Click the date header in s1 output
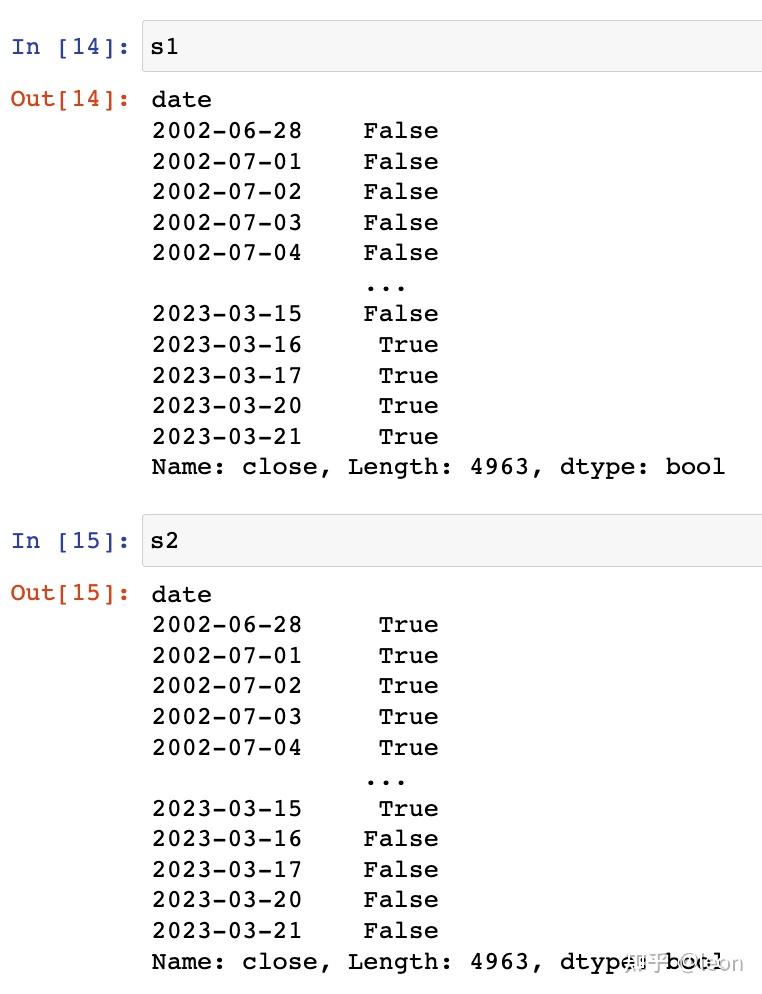The height and width of the screenshot is (994, 762). (x=182, y=100)
